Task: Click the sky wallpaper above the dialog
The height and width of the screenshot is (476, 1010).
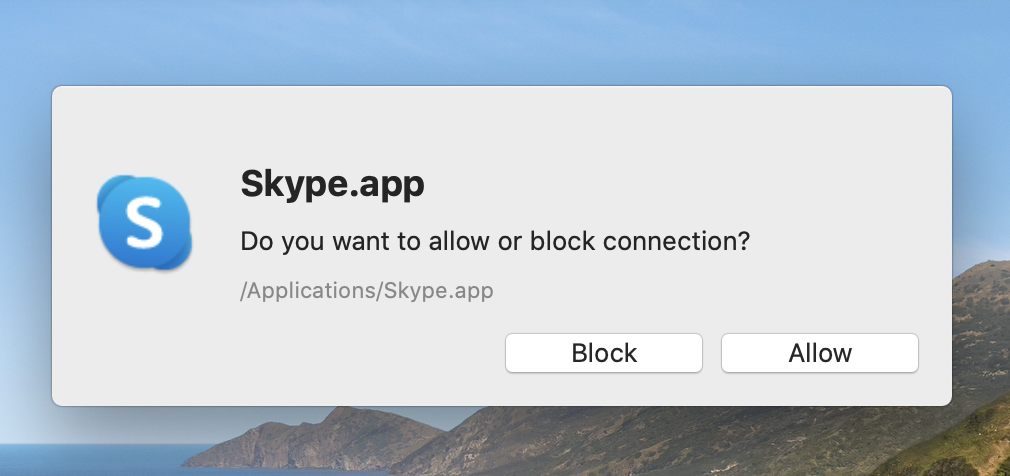Action: [500, 40]
